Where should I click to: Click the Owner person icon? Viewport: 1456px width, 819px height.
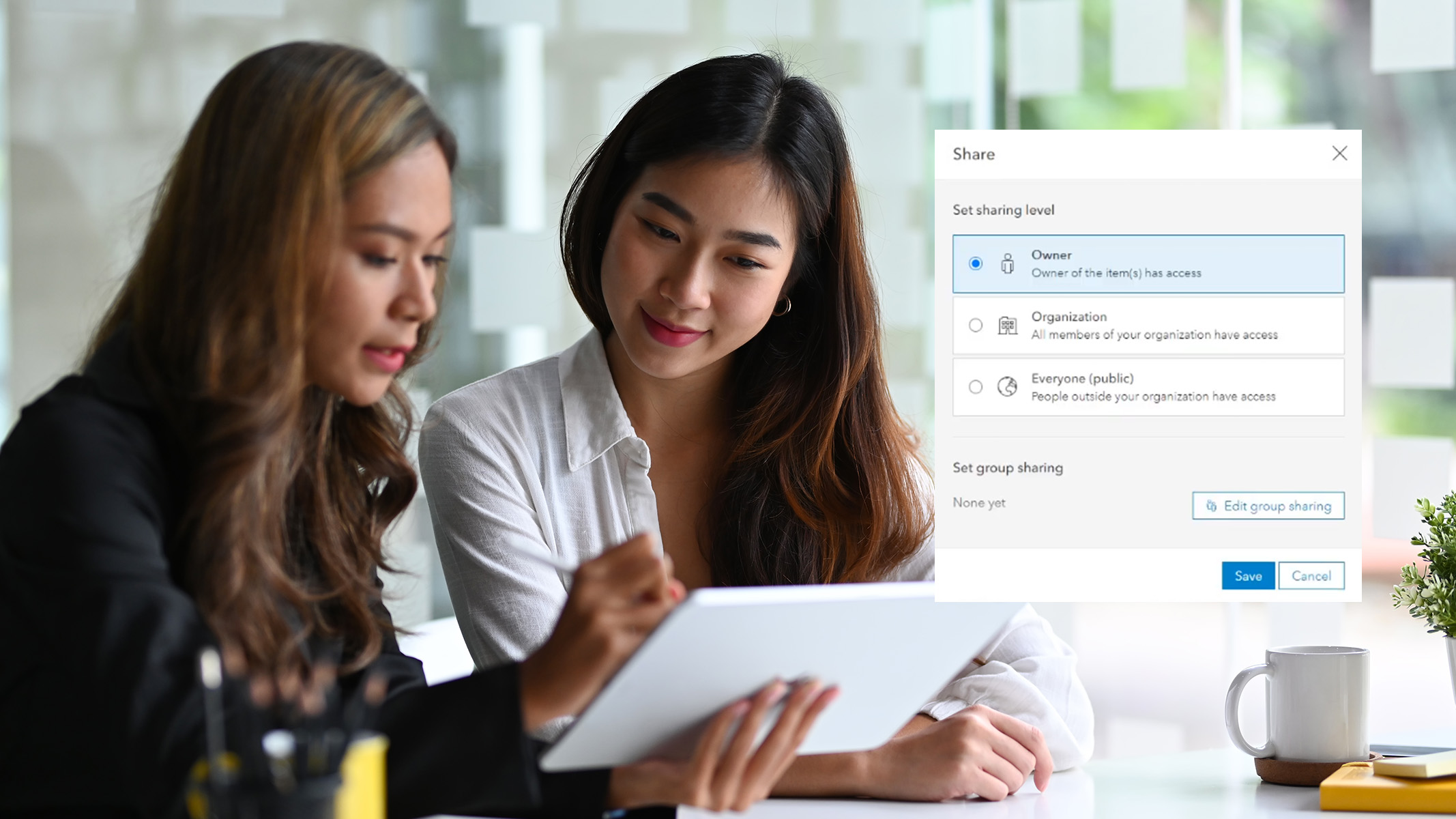point(1007,263)
